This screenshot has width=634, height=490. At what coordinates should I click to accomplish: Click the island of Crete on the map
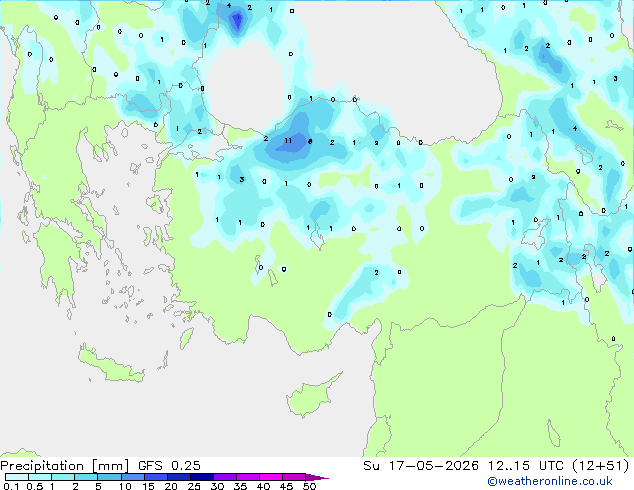click(110, 365)
